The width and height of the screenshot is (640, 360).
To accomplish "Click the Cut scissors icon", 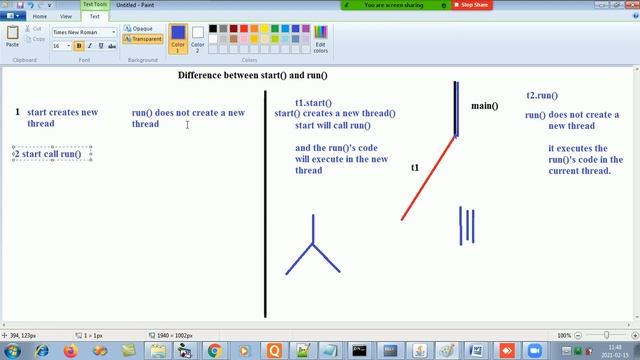I will tap(28, 29).
